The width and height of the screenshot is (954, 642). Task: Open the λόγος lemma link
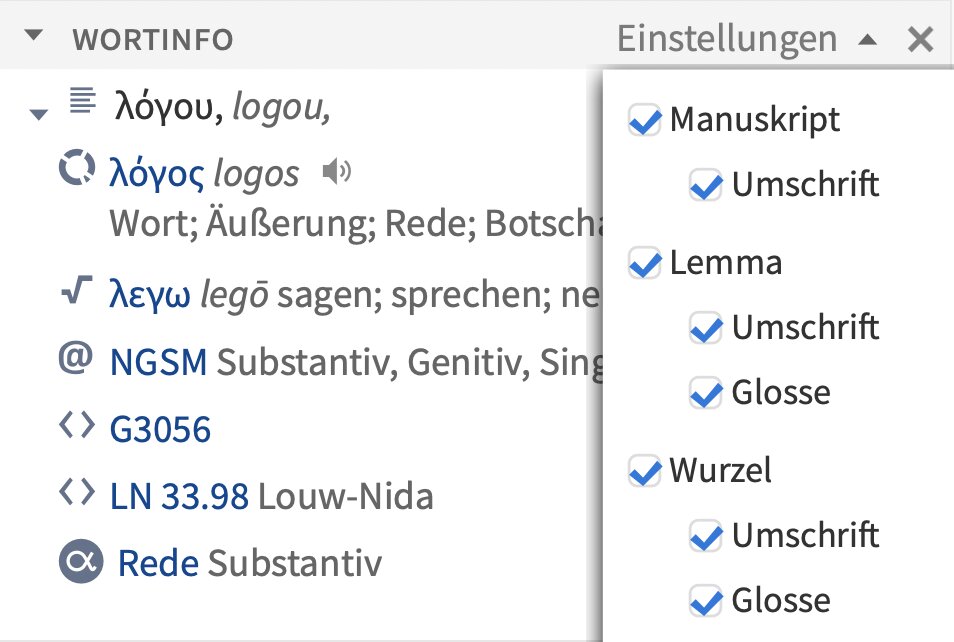(156, 173)
